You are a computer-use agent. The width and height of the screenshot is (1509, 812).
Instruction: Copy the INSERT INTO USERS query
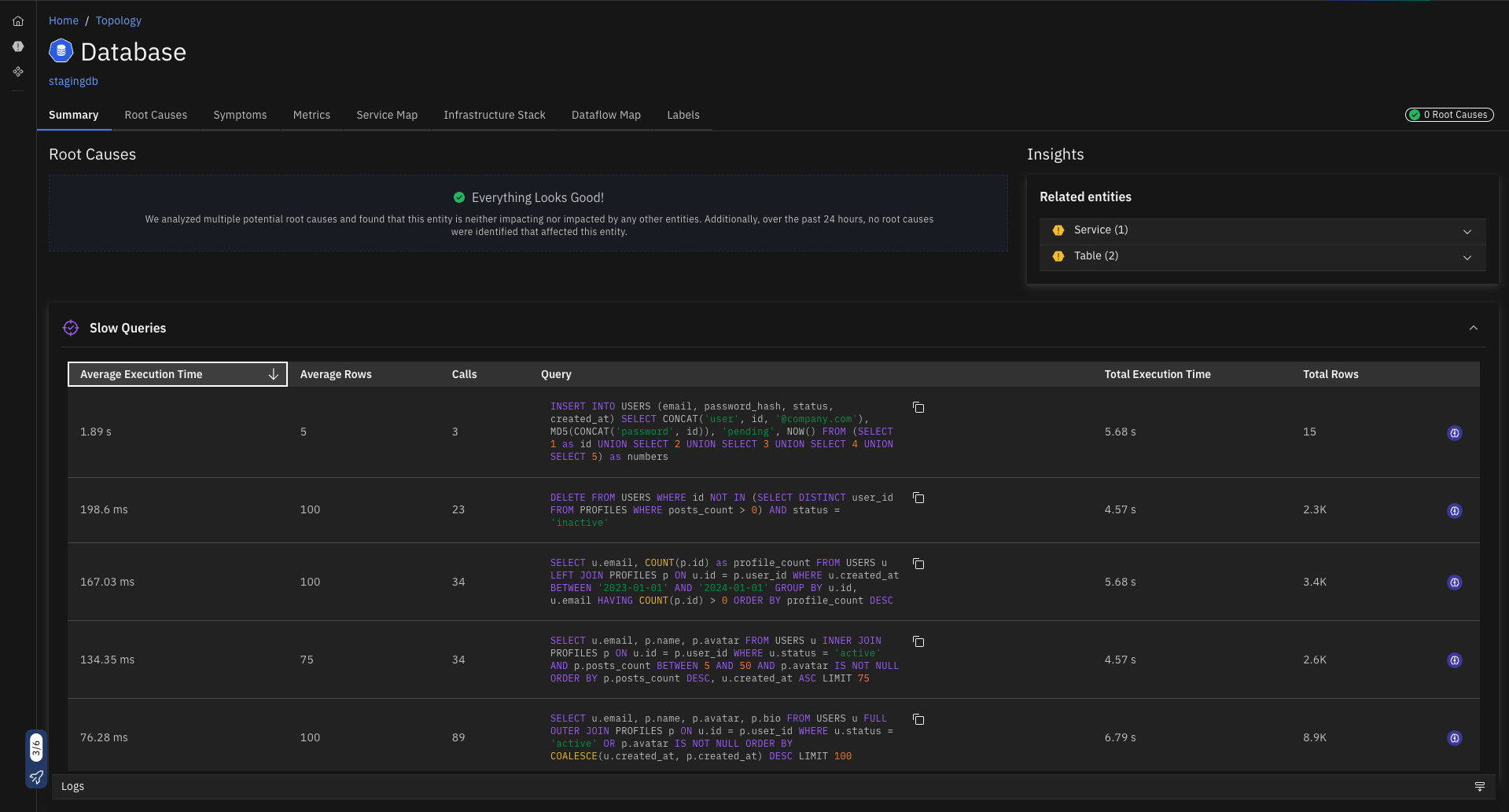pos(918,407)
